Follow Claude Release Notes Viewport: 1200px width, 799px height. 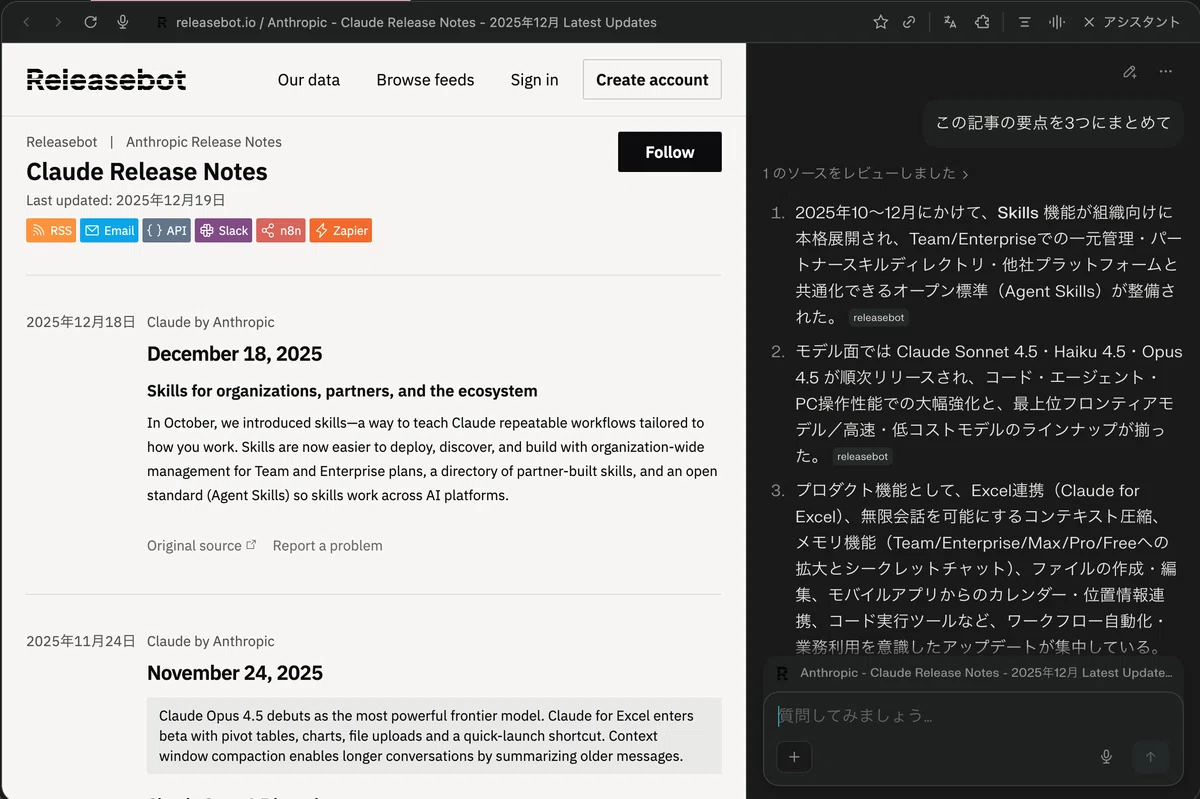pyautogui.click(x=669, y=152)
